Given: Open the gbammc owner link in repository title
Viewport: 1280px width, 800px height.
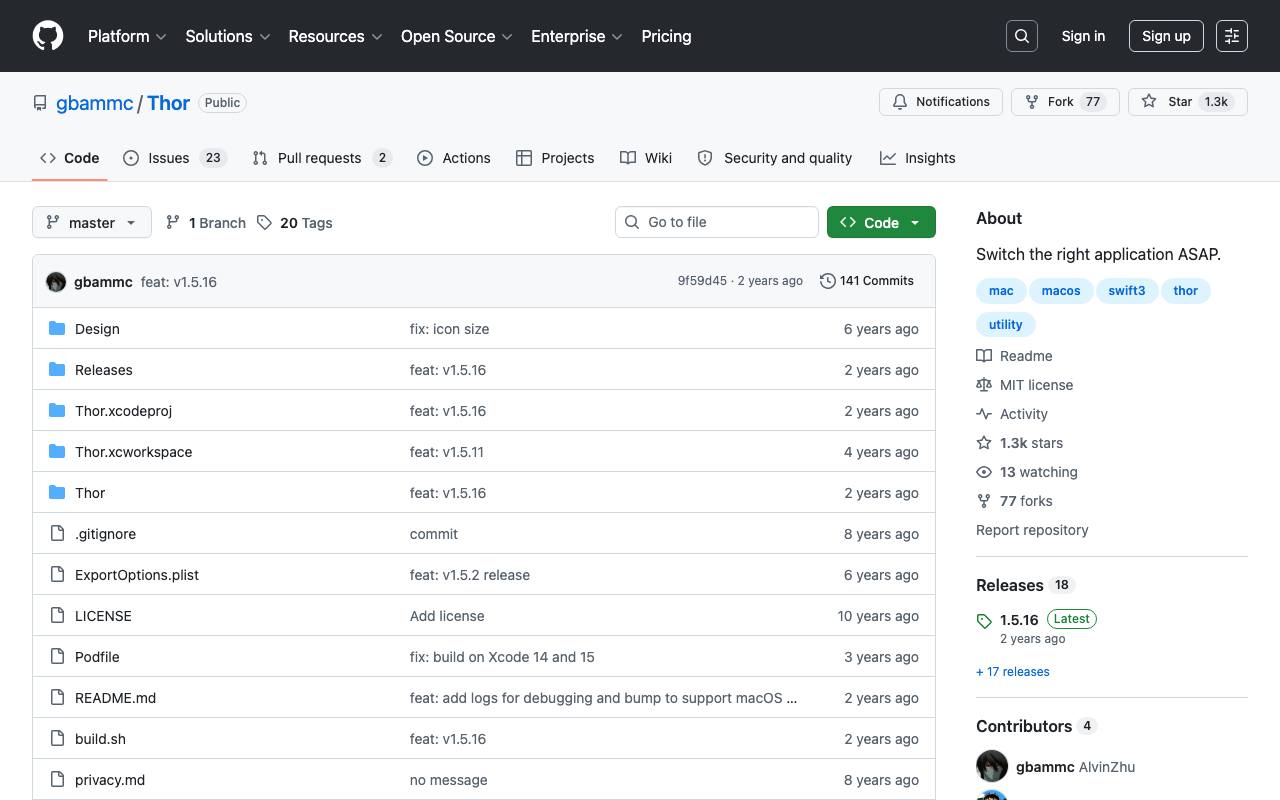Looking at the screenshot, I should (95, 103).
